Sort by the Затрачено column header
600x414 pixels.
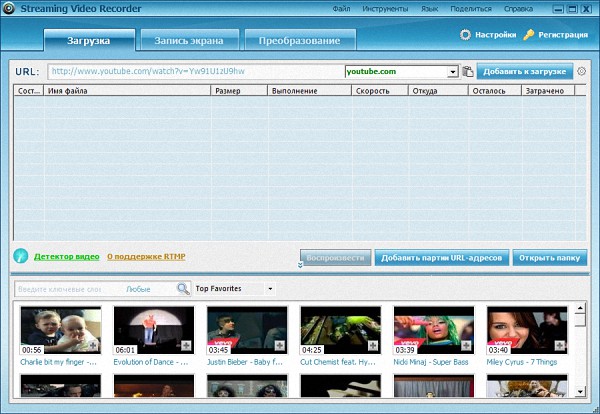pyautogui.click(x=548, y=91)
